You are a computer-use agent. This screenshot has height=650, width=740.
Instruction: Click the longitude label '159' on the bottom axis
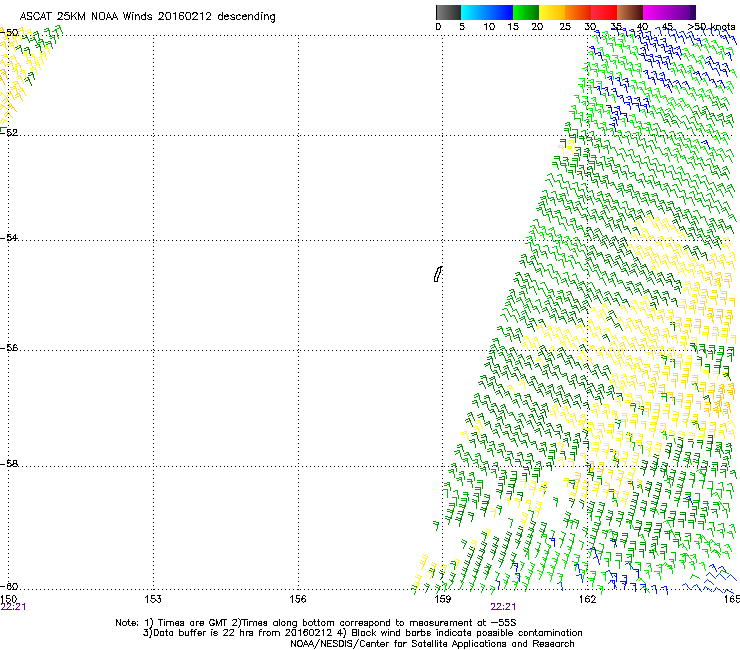443,599
